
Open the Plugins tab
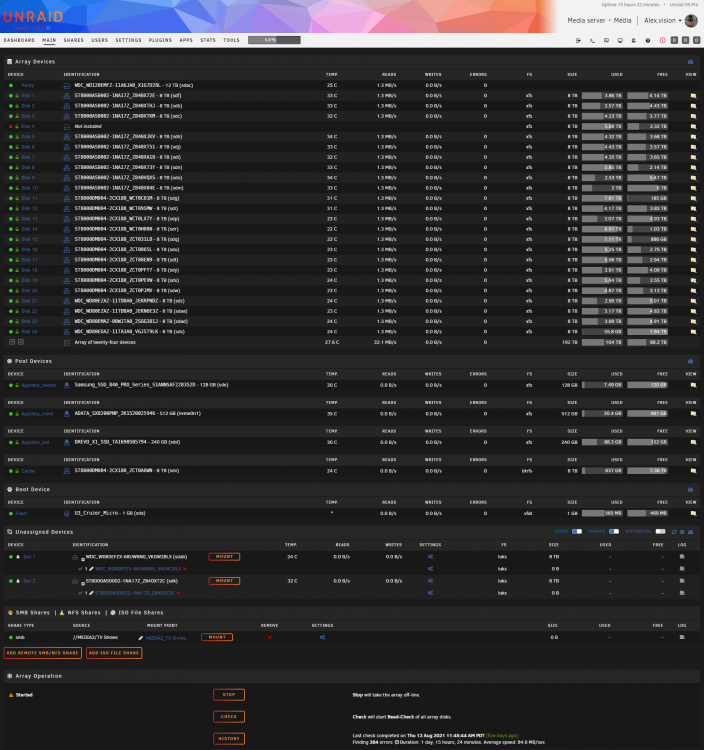(x=160, y=40)
